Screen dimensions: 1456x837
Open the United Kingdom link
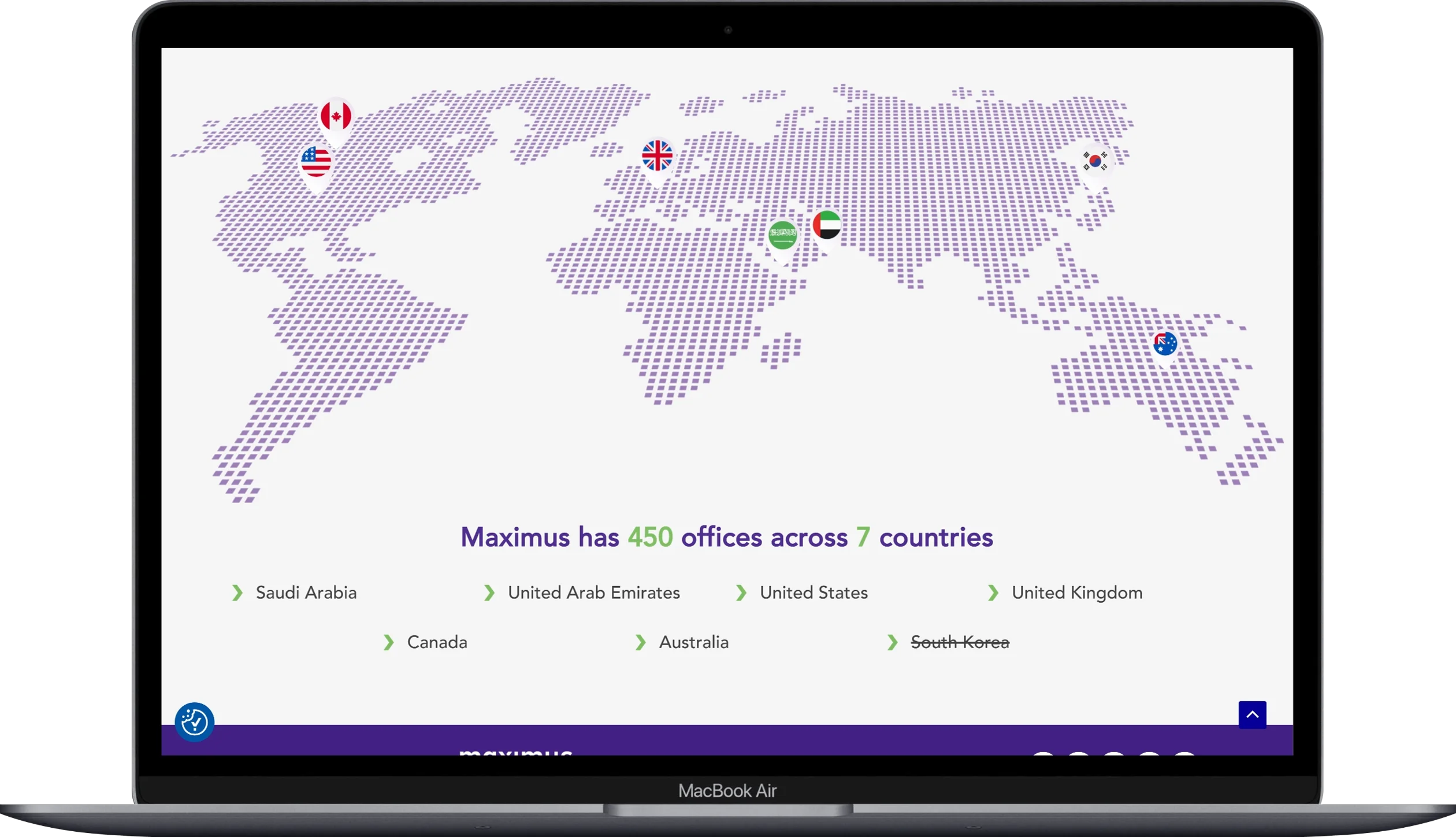pyautogui.click(x=1077, y=593)
